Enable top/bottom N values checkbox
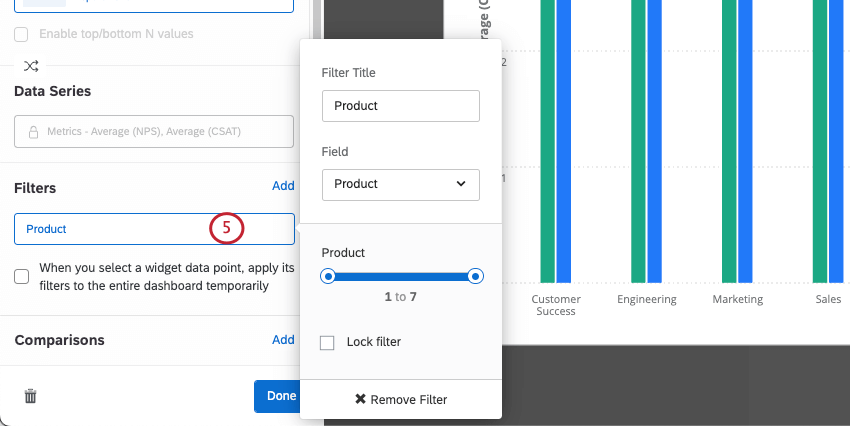The image size is (850, 426). [x=21, y=34]
